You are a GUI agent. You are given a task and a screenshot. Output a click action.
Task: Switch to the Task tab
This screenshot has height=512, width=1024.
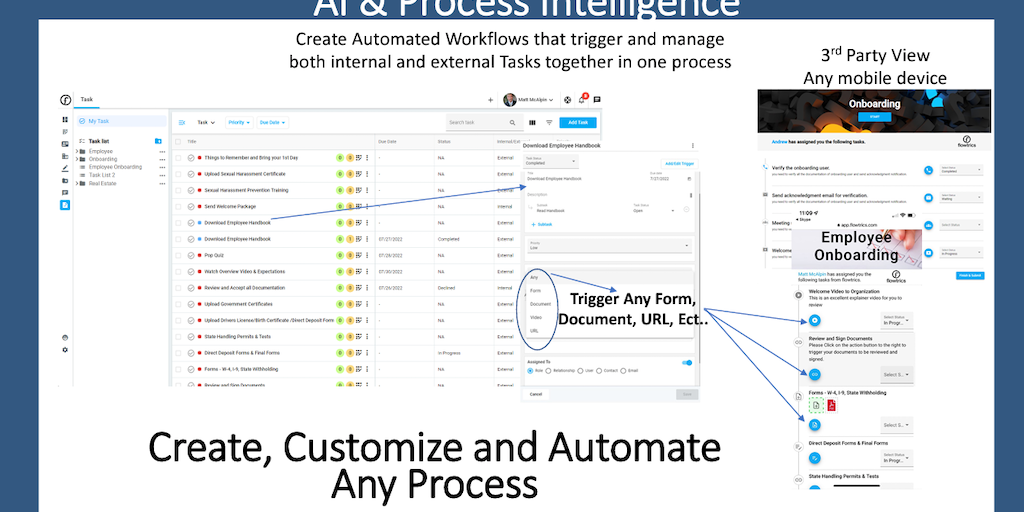pos(86,100)
